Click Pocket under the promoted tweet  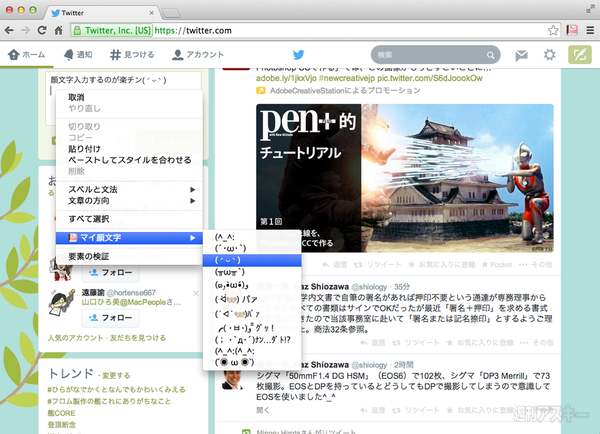point(497,264)
